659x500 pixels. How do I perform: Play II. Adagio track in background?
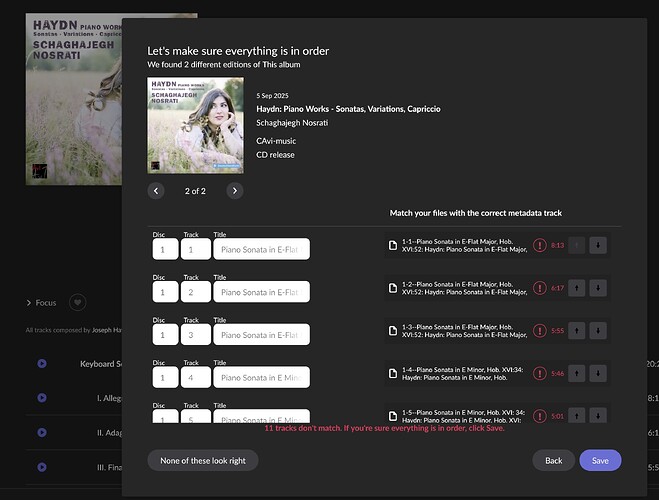42,432
